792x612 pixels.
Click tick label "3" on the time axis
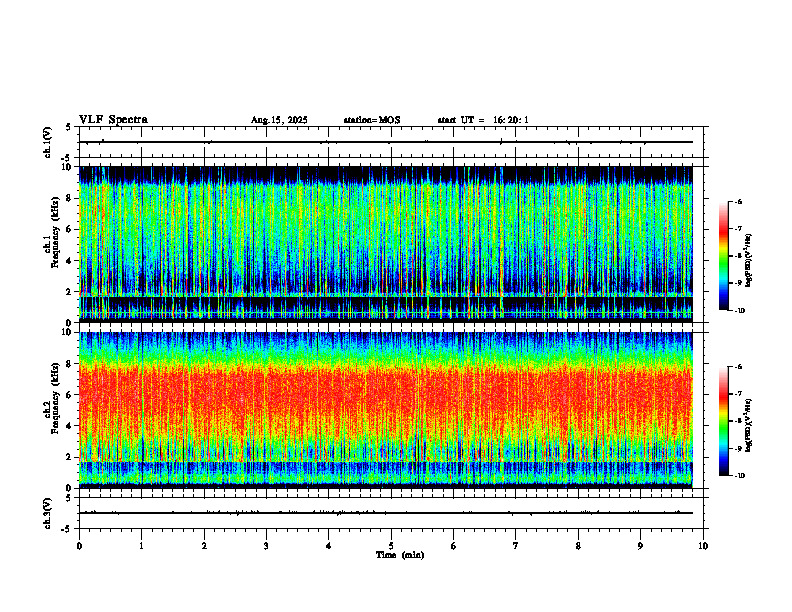266,546
